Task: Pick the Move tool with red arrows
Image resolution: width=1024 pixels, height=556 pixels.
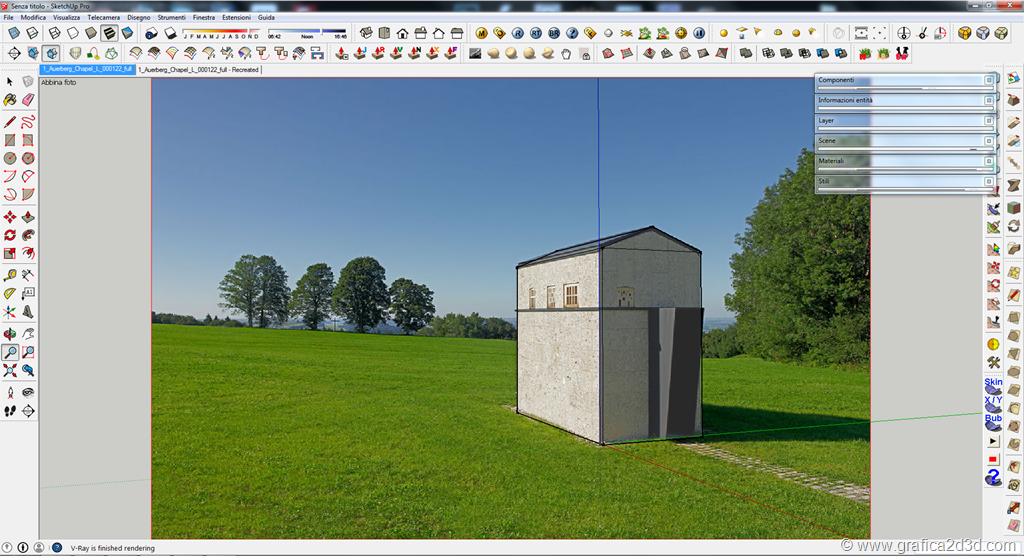Action: [10, 216]
